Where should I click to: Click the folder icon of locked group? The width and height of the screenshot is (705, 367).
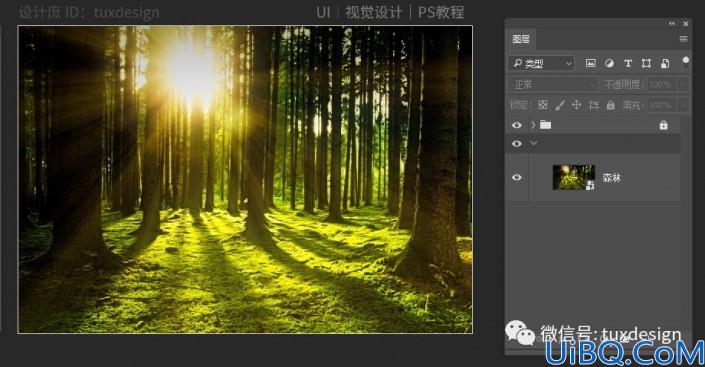[x=545, y=125]
